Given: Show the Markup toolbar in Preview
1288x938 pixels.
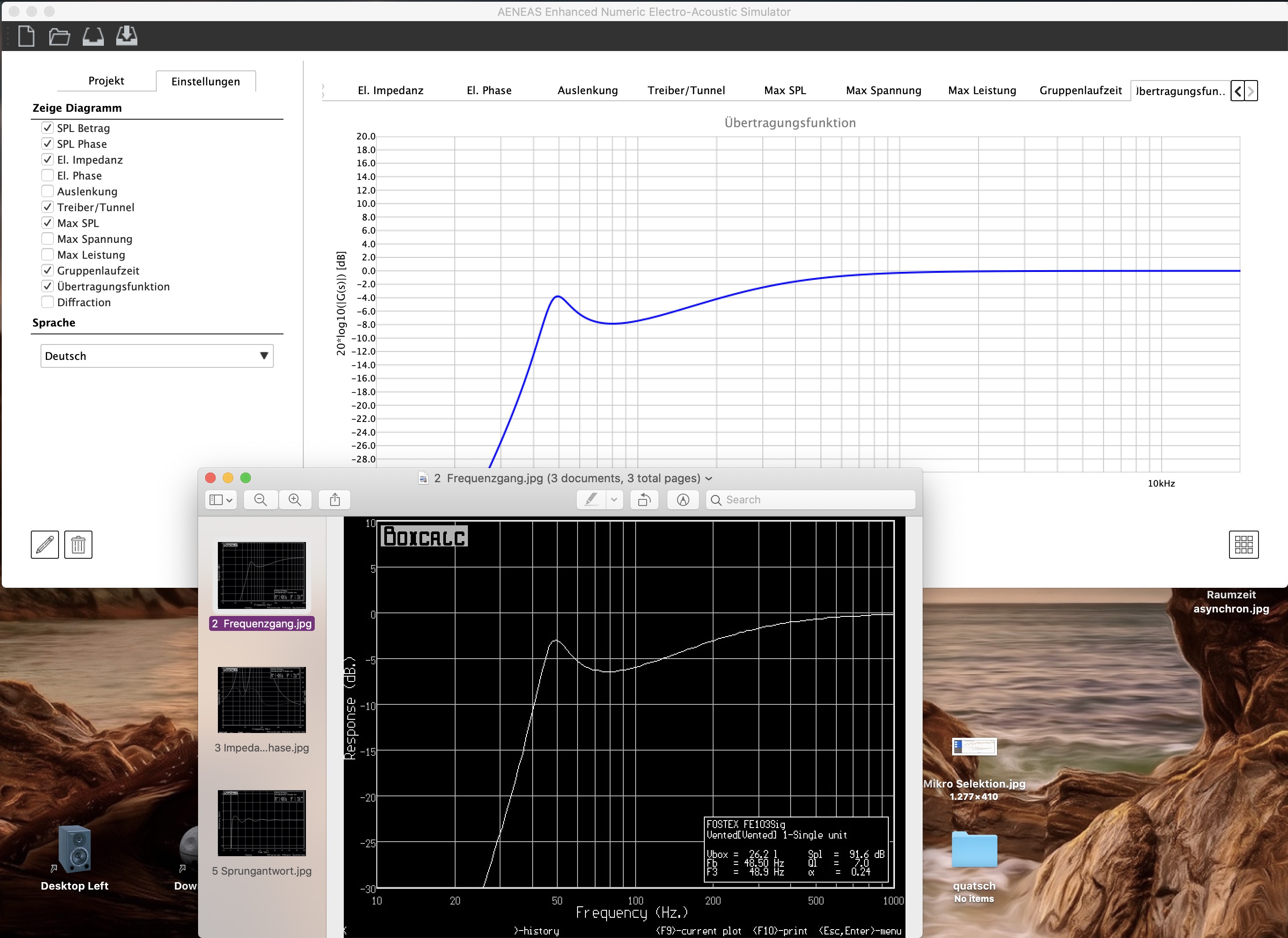Looking at the screenshot, I should tap(683, 500).
